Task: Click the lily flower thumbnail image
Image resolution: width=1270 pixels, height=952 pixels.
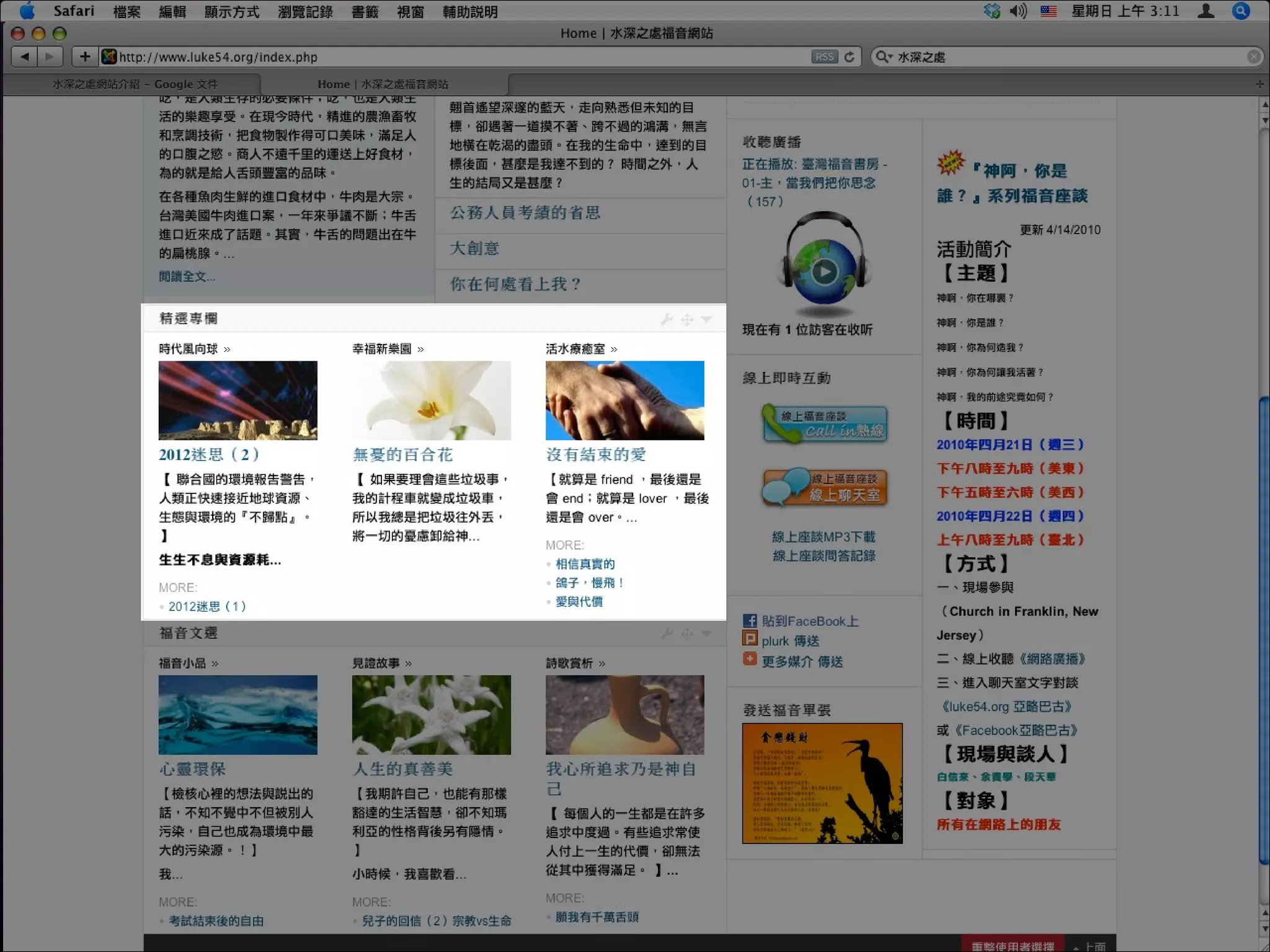Action: pos(431,400)
